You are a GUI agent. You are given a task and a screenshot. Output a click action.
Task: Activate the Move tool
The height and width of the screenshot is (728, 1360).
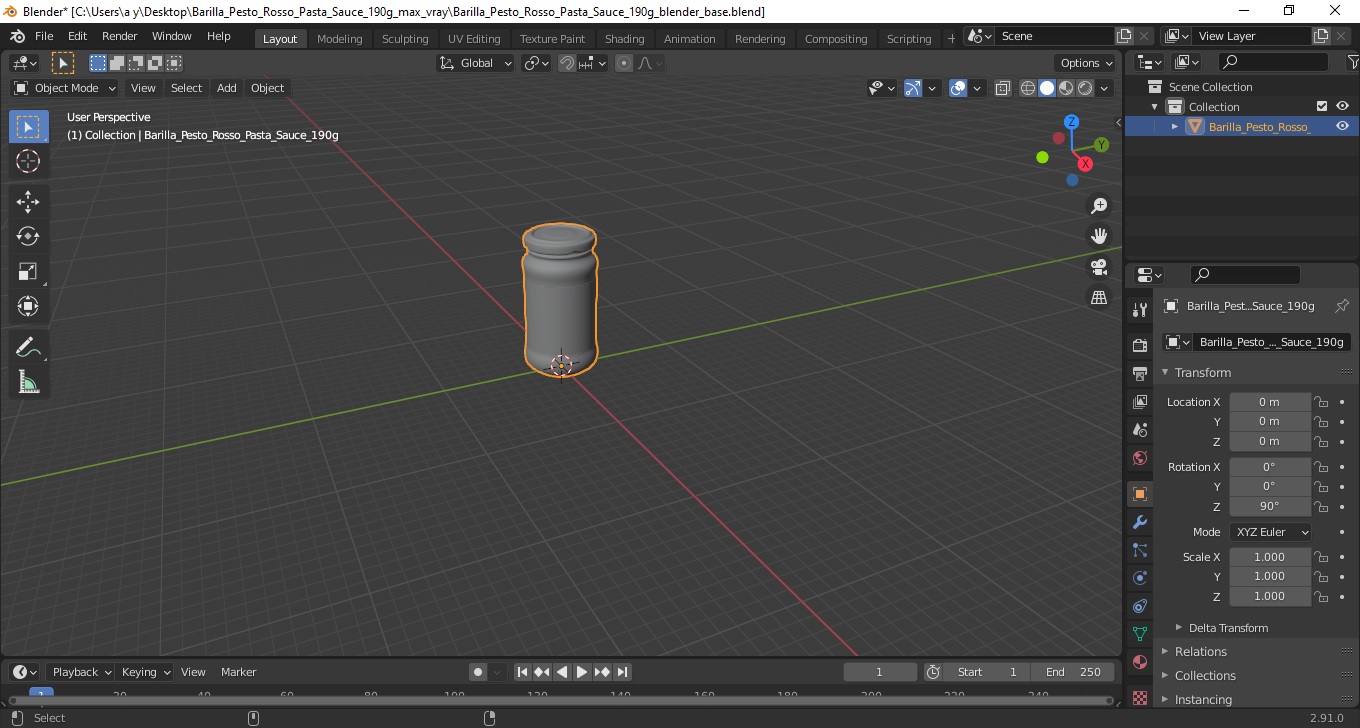tap(28, 202)
